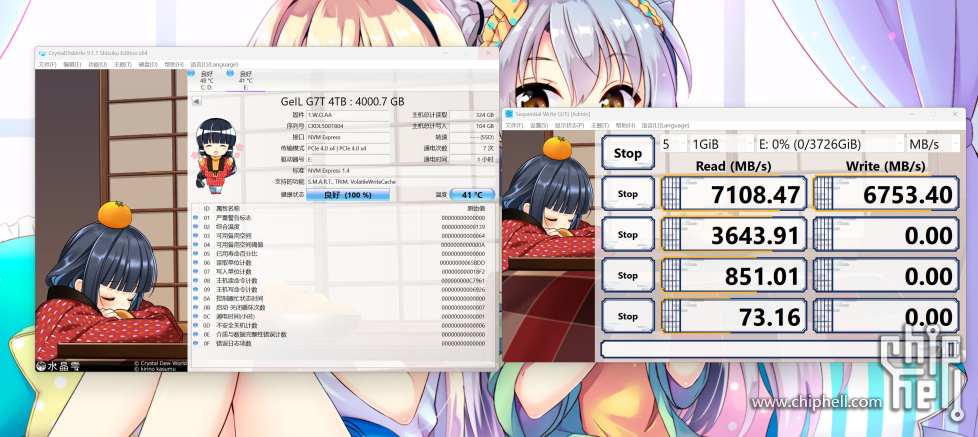978x437 pixels.
Task: Click Stop button beside 7108.47 read
Action: [x=627, y=193]
